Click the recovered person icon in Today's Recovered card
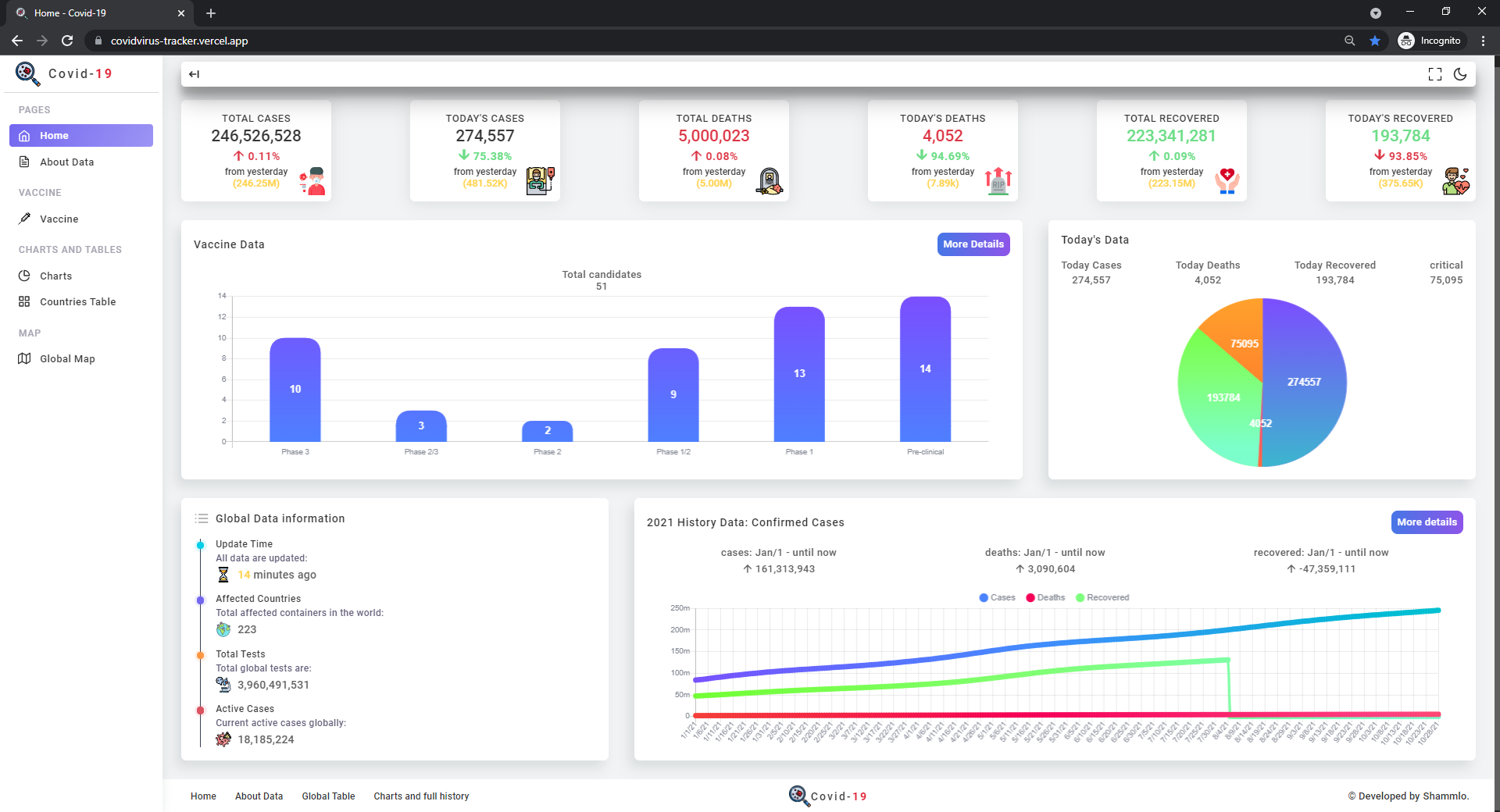The width and height of the screenshot is (1500, 812). click(x=1456, y=181)
